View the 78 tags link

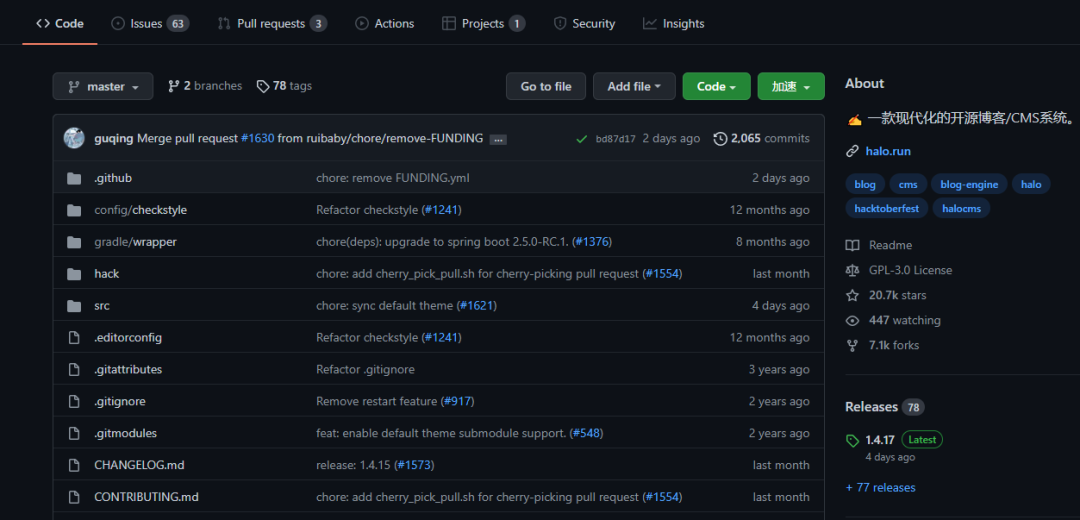point(284,86)
